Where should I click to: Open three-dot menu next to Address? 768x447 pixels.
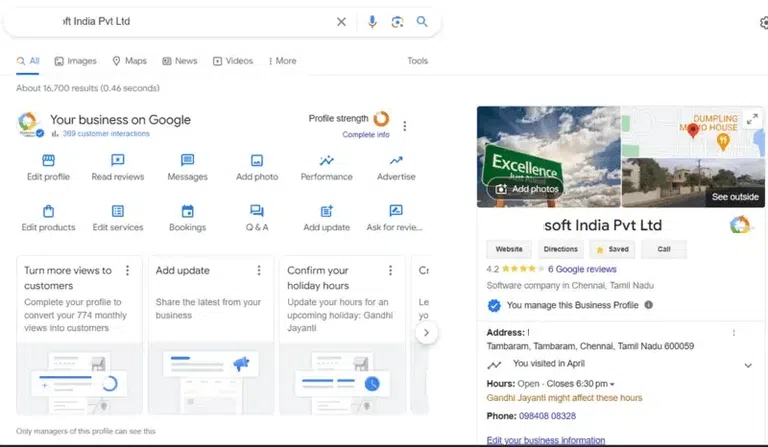click(x=734, y=333)
